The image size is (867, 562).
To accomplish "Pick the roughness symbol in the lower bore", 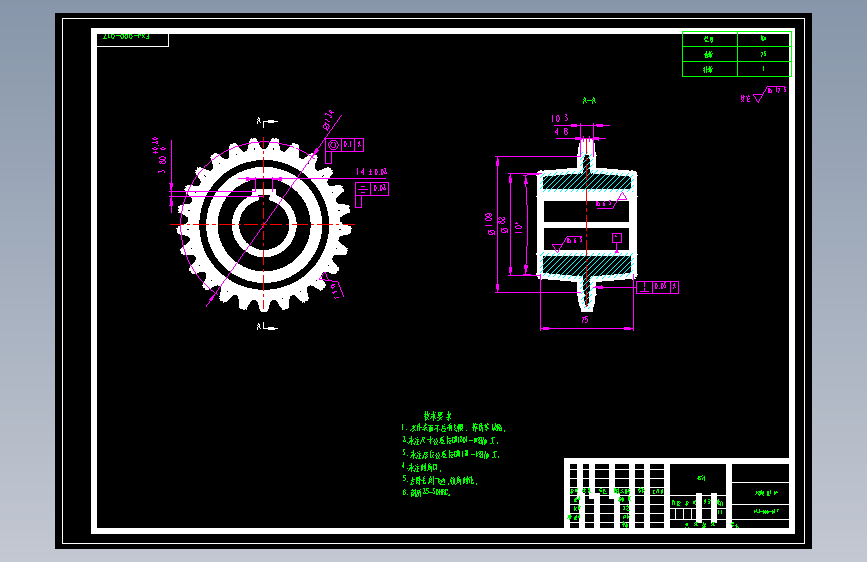I will point(568,243).
